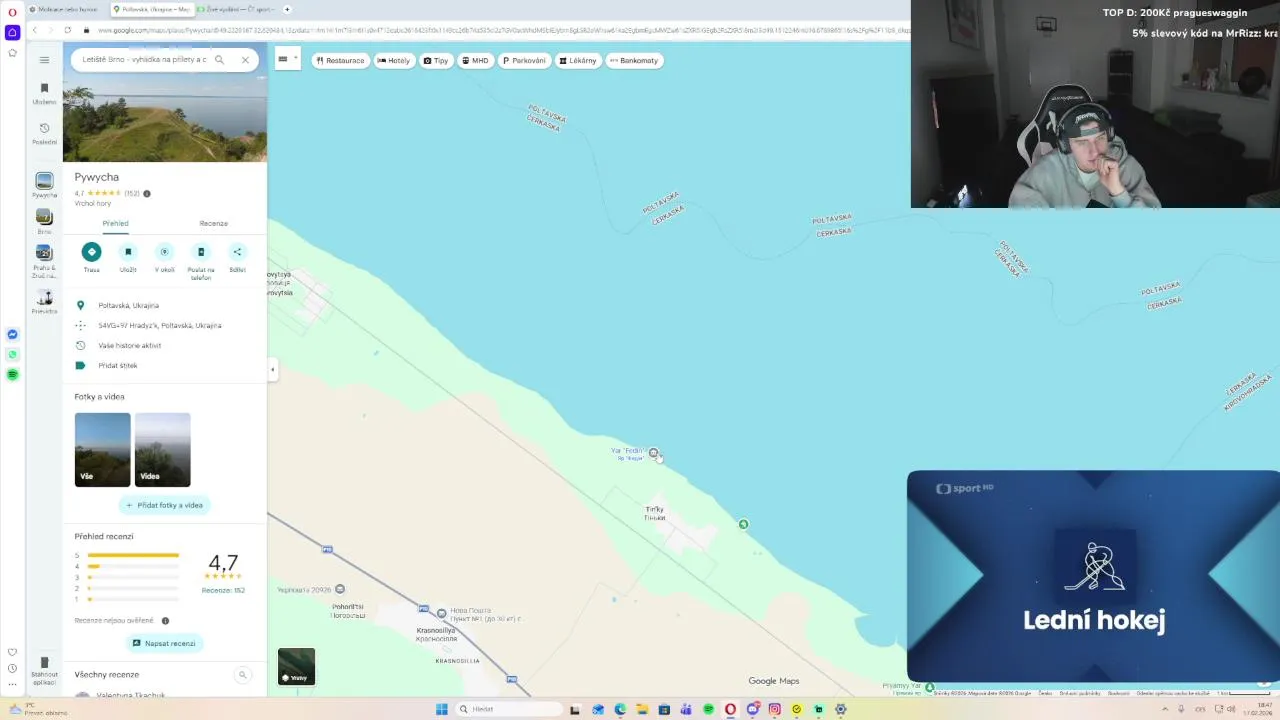This screenshot has height=720, width=1280.
Task: Click the search magnifier in Maps search box
Action: pos(219,60)
